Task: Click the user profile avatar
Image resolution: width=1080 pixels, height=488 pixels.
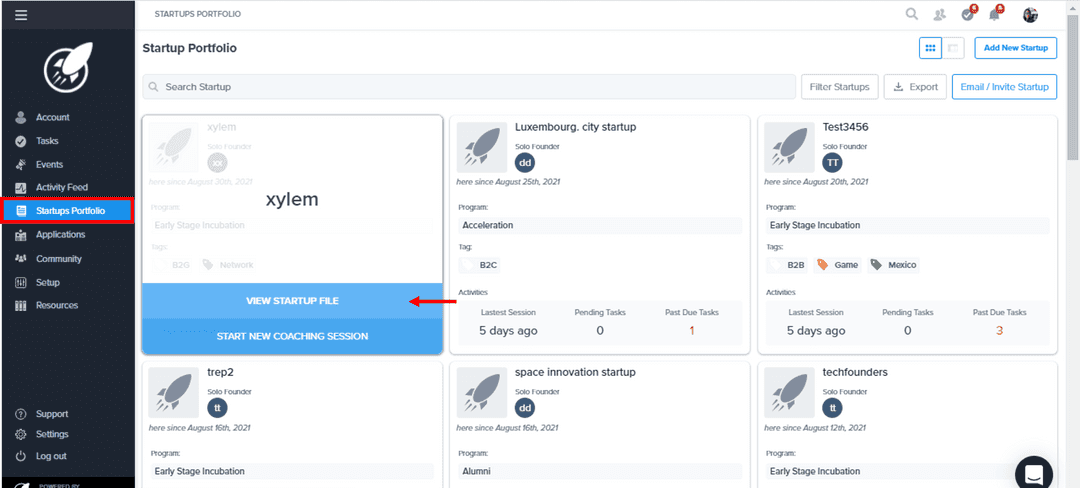Action: point(1030,15)
